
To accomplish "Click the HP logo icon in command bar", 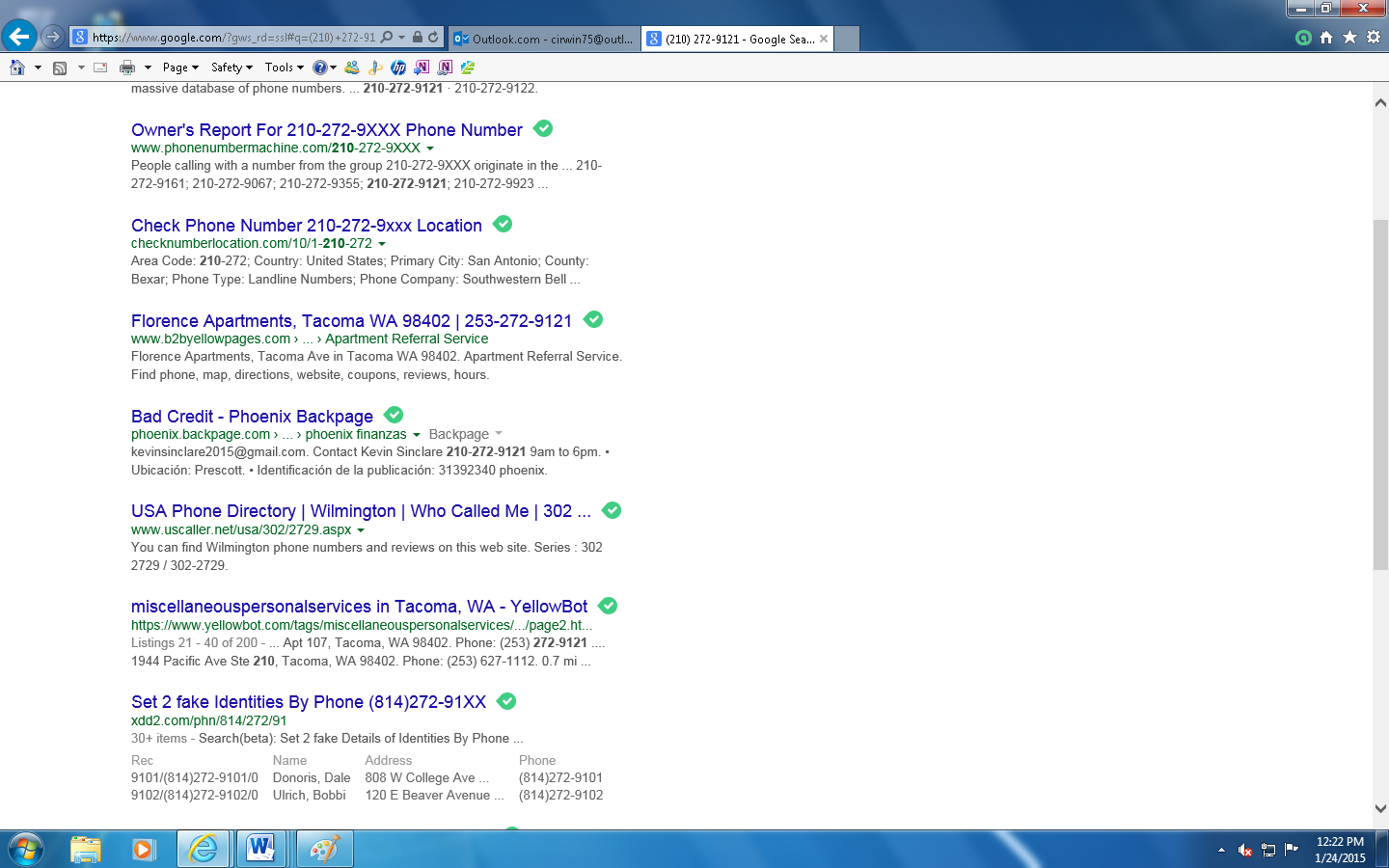I will click(x=398, y=68).
